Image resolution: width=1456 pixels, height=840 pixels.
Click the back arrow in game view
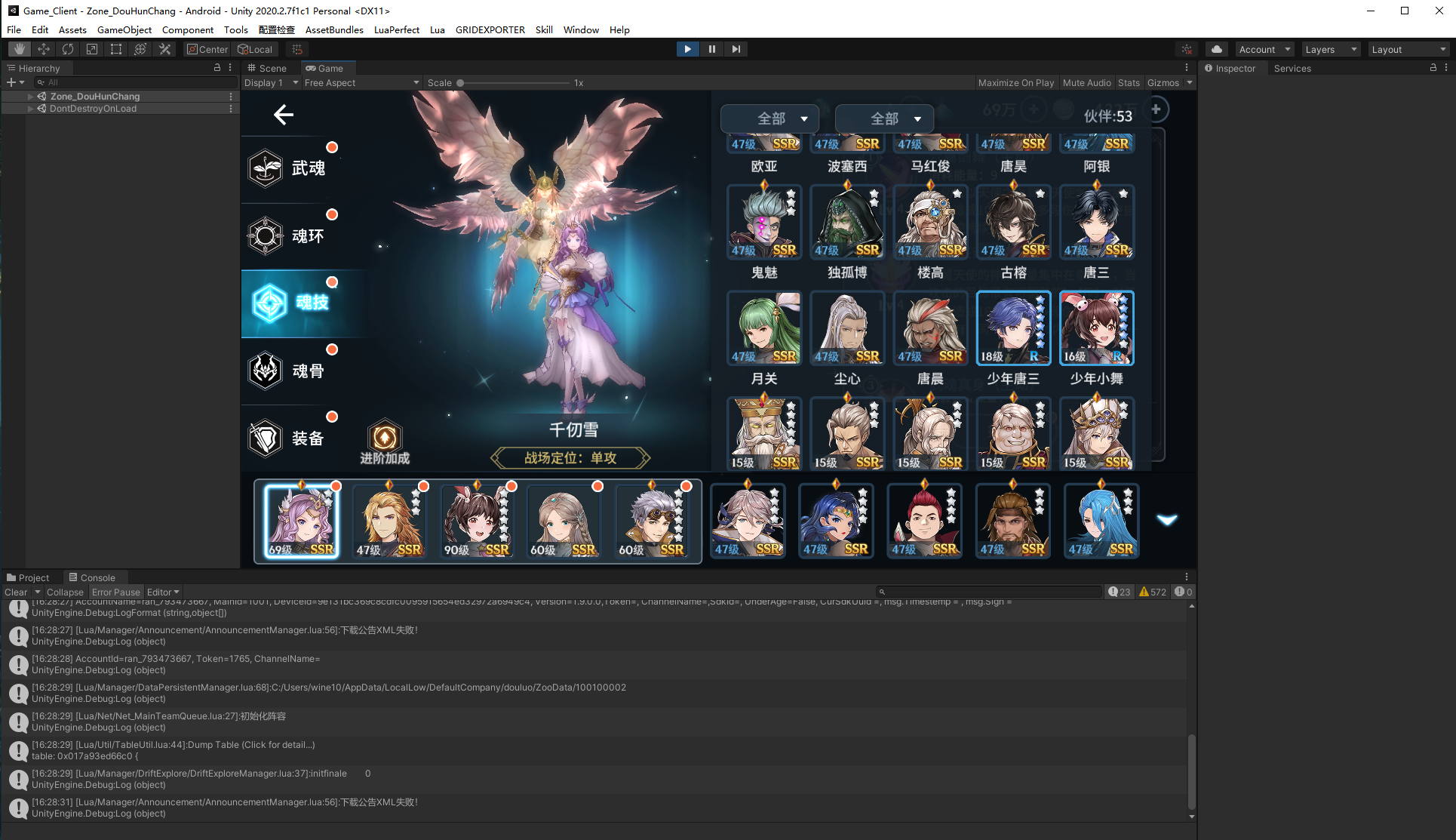[284, 115]
